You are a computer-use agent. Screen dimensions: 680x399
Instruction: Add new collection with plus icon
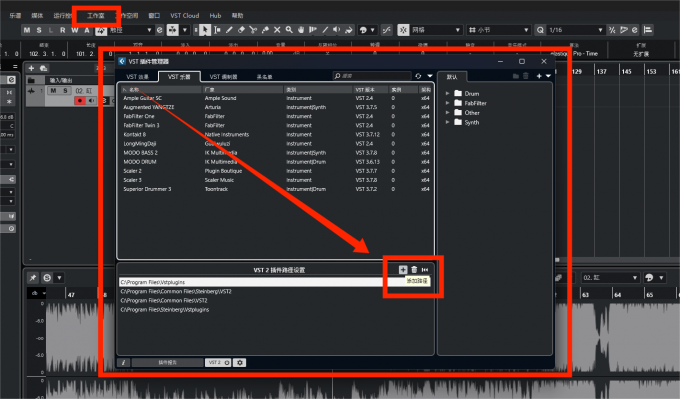(x=539, y=76)
